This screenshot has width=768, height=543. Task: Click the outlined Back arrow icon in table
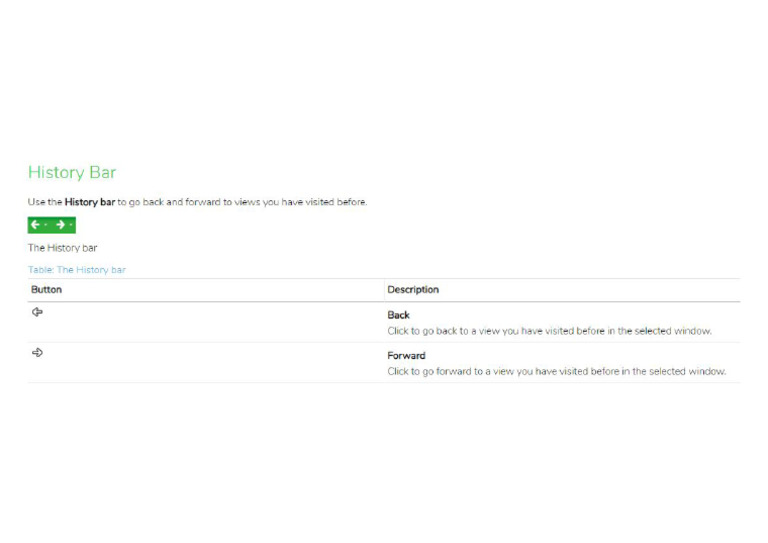(x=37, y=312)
